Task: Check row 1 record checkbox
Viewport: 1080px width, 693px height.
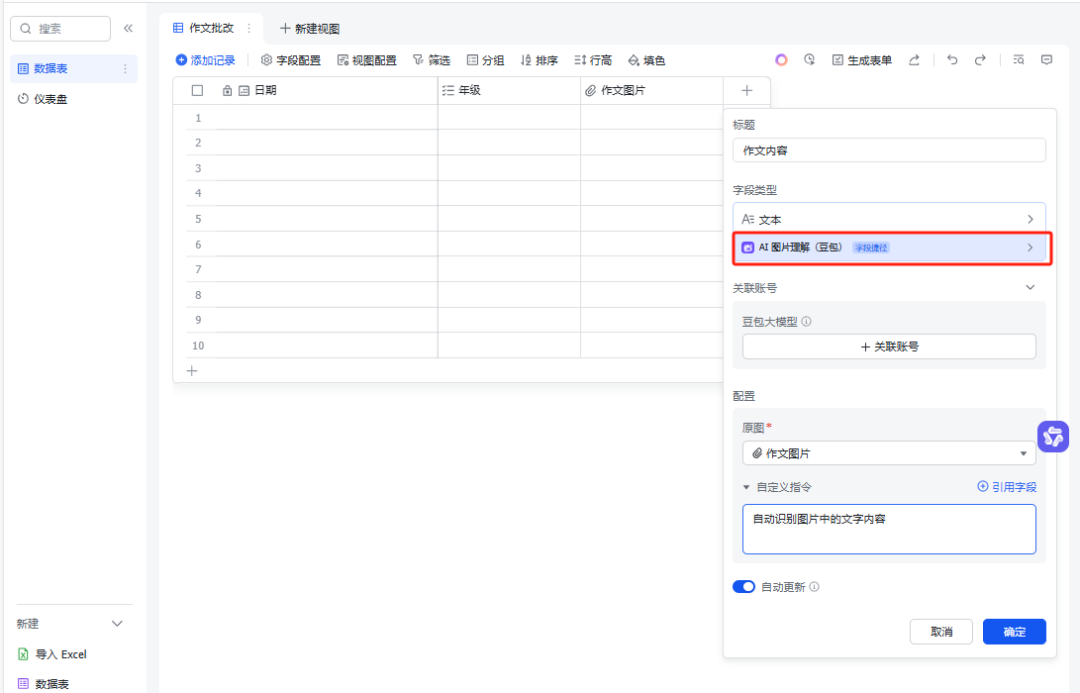Action: (196, 117)
